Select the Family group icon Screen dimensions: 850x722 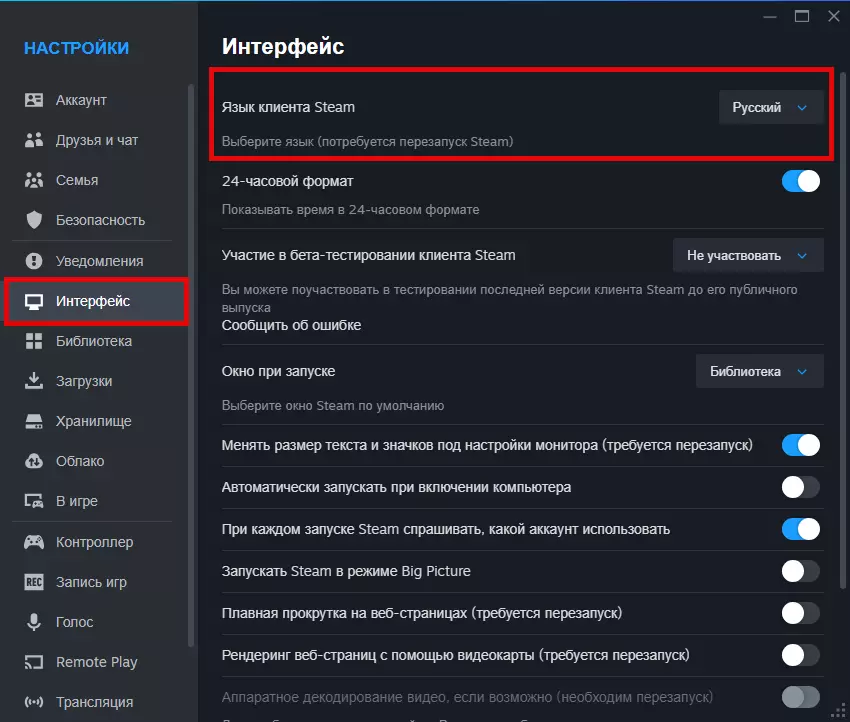pos(34,180)
